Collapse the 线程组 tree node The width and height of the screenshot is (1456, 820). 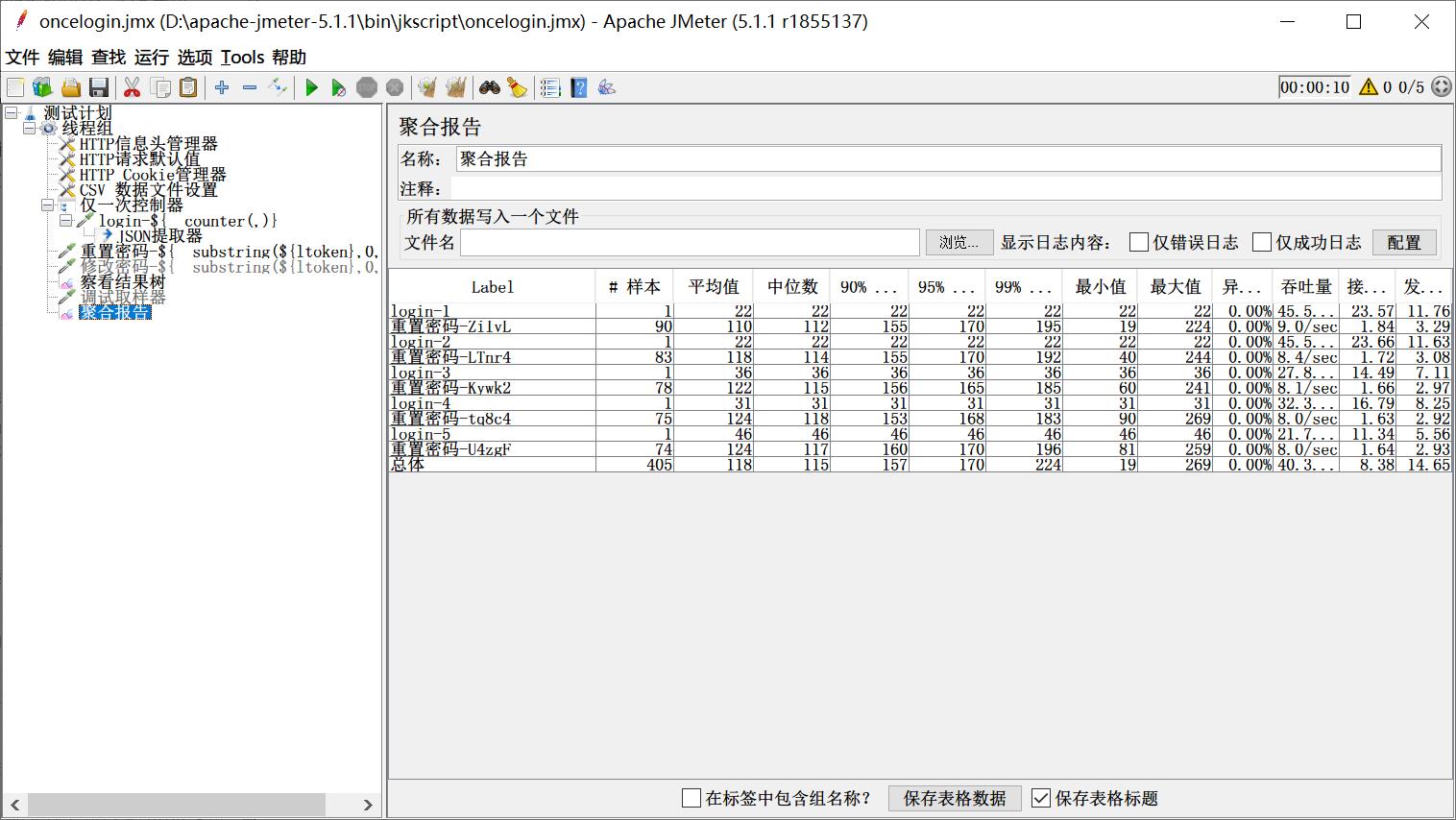[x=30, y=129]
